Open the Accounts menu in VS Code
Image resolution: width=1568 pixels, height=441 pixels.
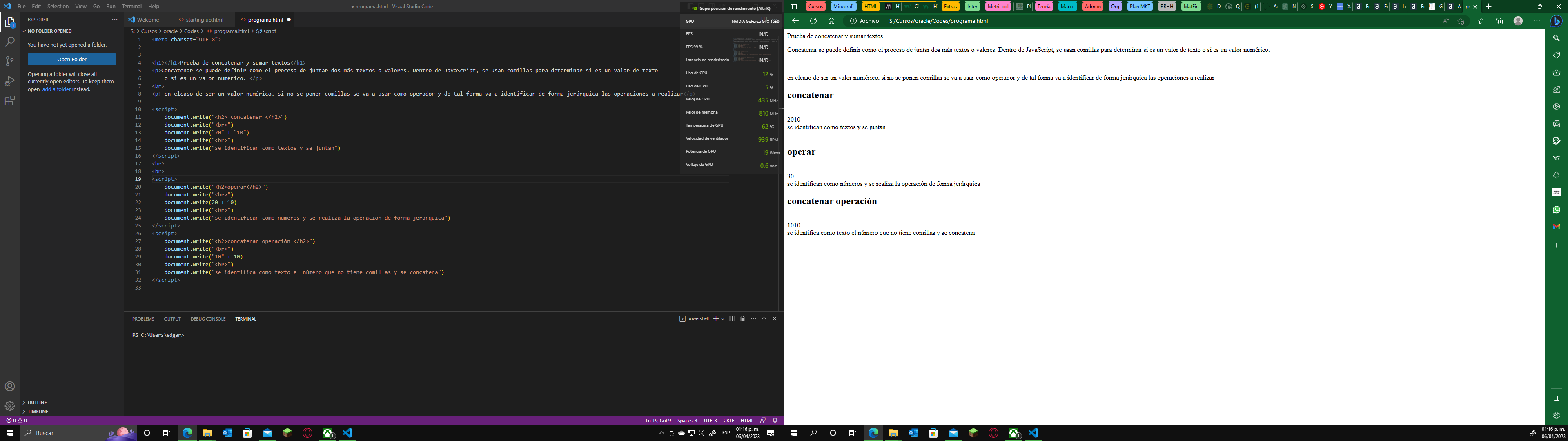coord(10,386)
